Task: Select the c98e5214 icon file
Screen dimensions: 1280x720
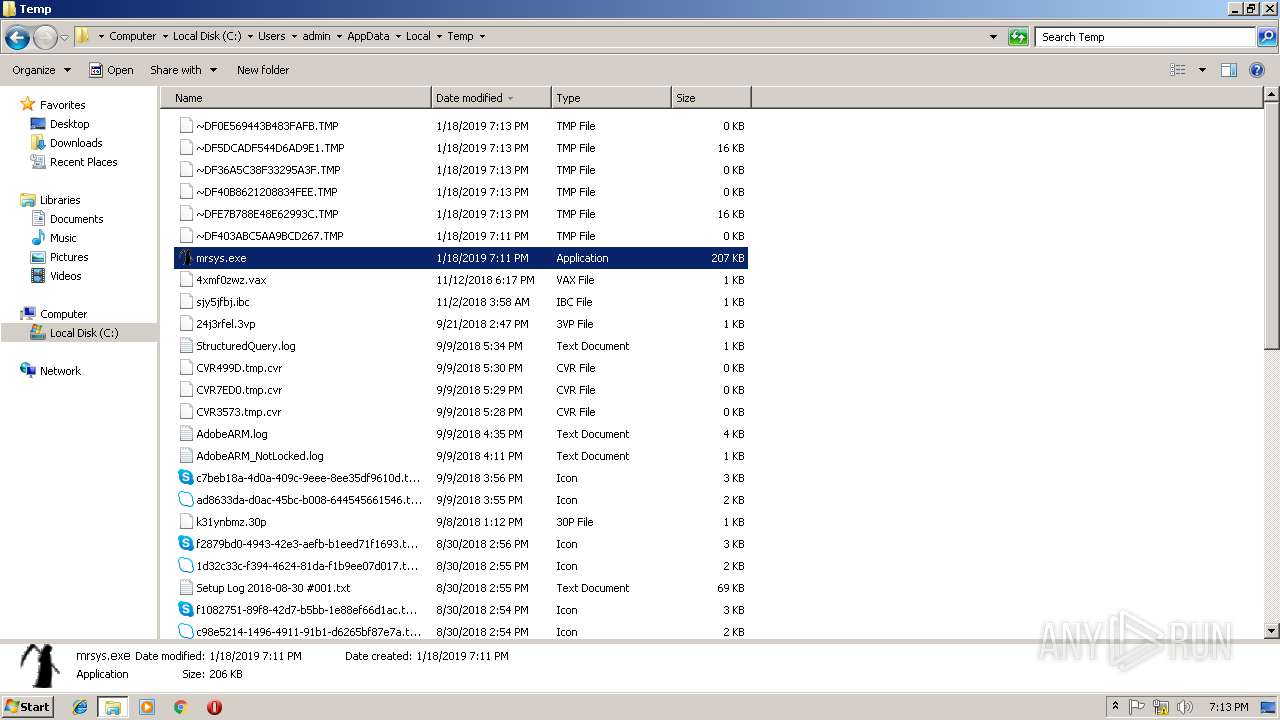Action: coord(185,632)
